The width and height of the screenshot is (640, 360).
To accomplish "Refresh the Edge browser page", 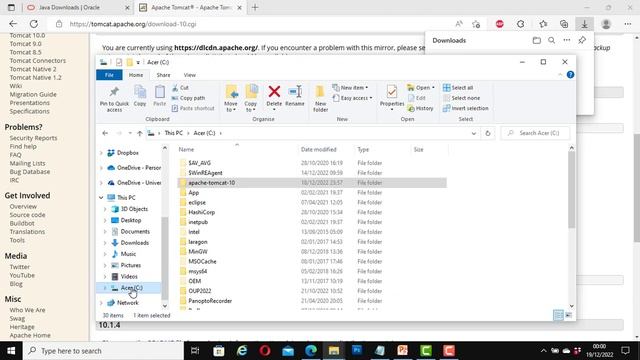I will click(x=34, y=24).
